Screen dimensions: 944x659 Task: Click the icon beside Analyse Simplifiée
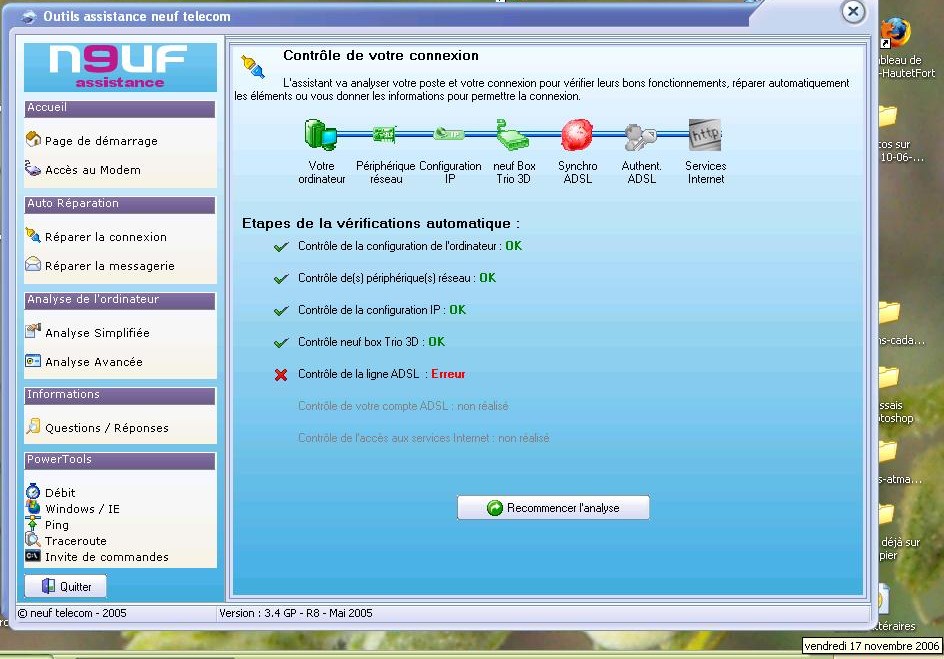click(x=33, y=330)
